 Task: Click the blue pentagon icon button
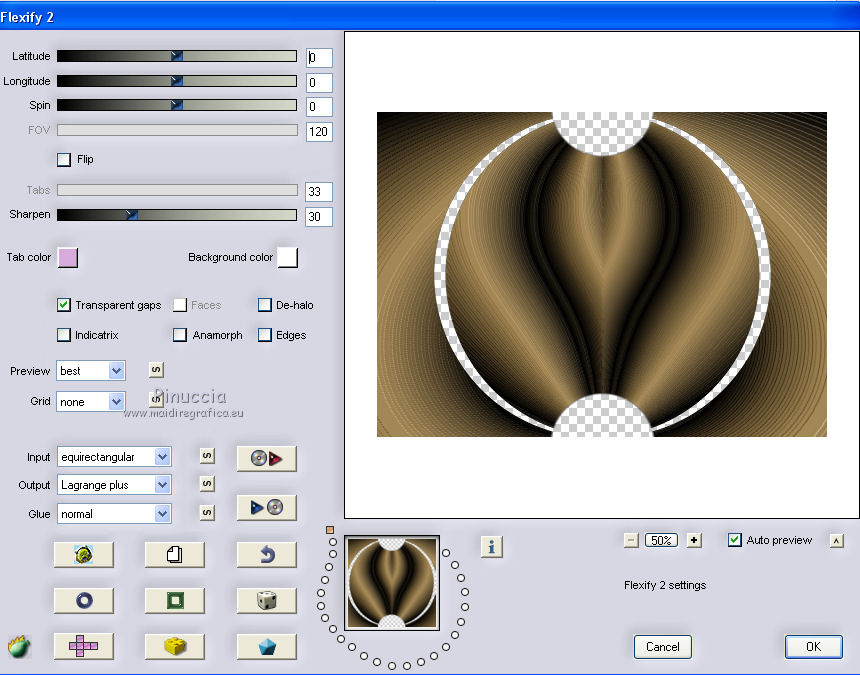(266, 646)
